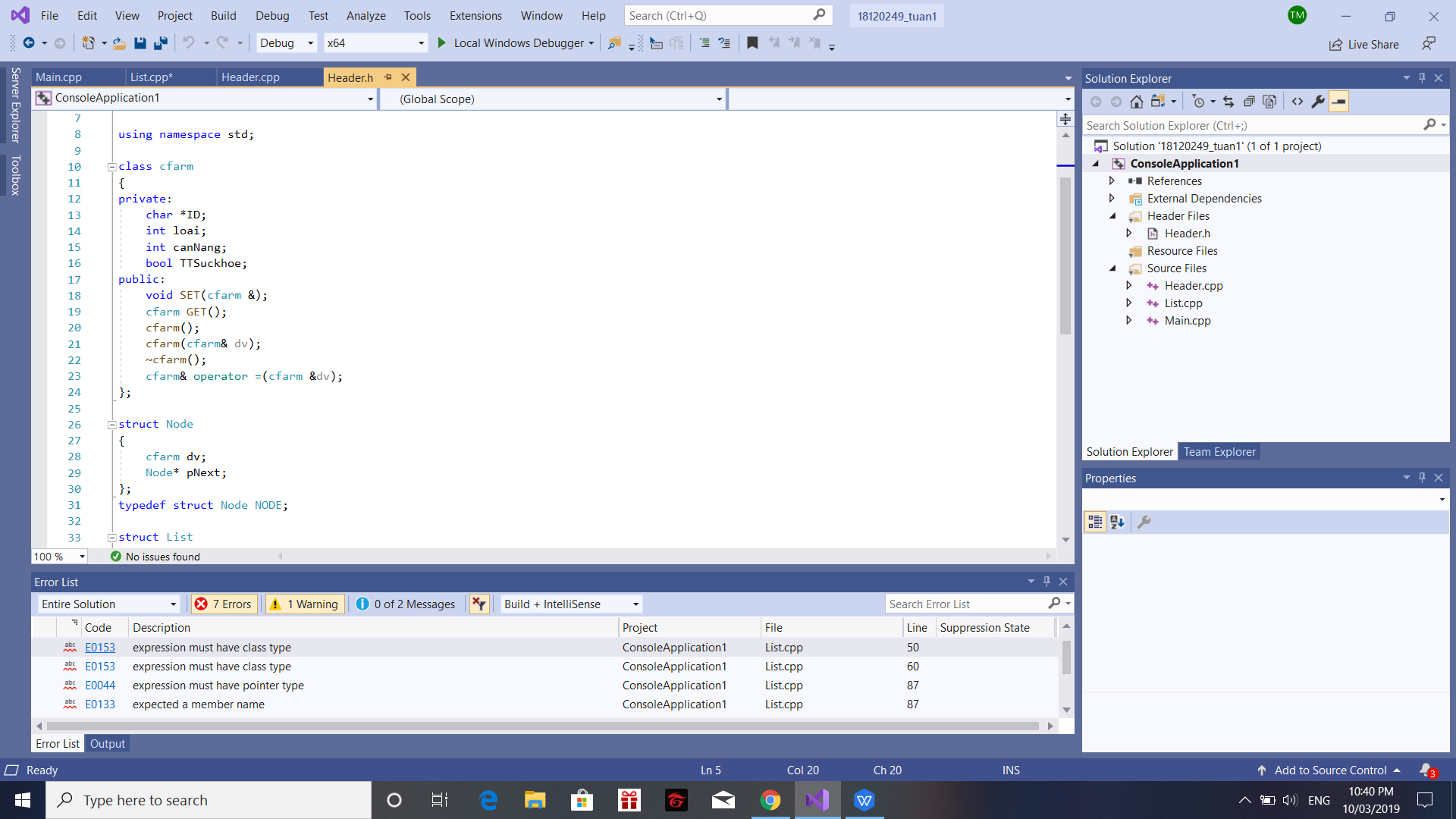Switch to the List.cpp* editor tab
This screenshot has height=819, width=1456.
click(151, 77)
